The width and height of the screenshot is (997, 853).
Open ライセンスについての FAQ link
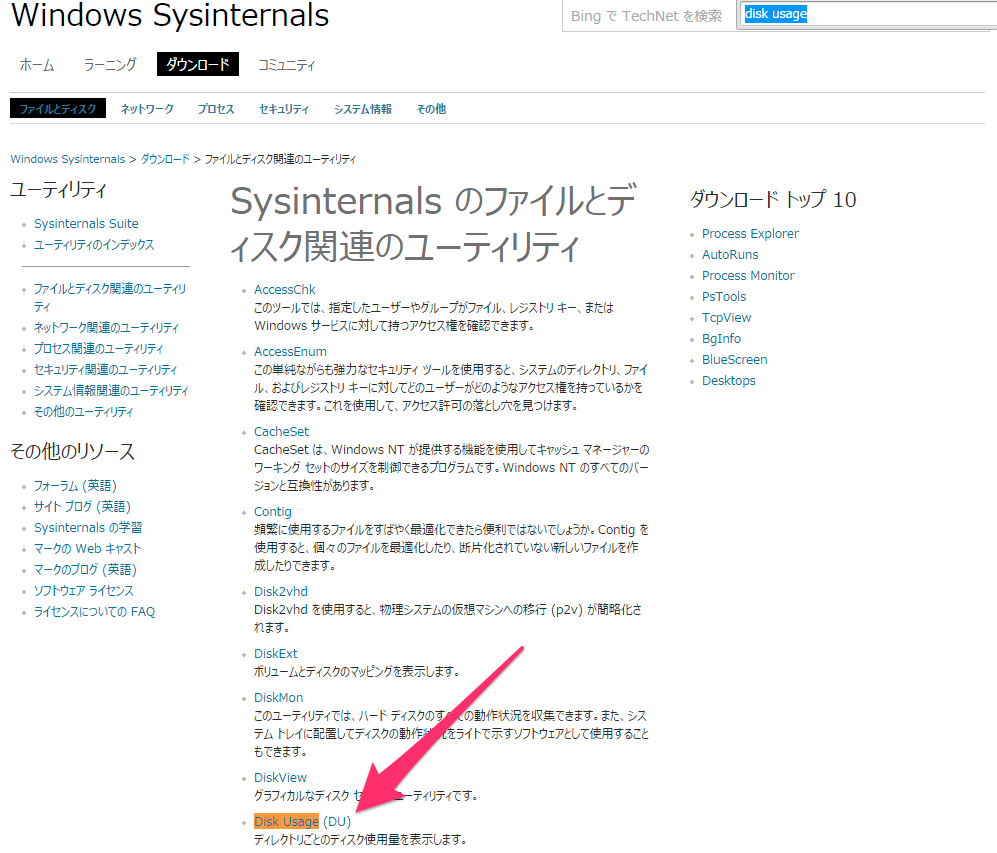(x=94, y=611)
